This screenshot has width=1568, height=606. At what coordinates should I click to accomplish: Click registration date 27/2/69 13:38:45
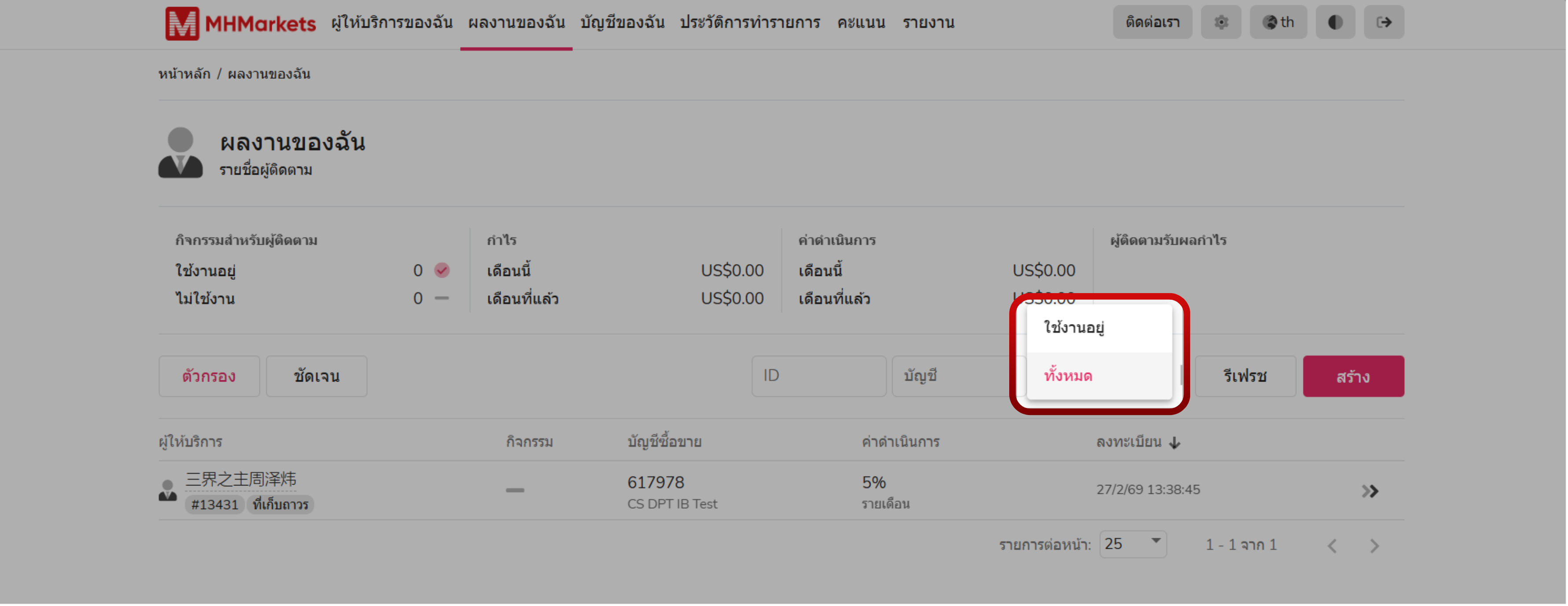1148,490
